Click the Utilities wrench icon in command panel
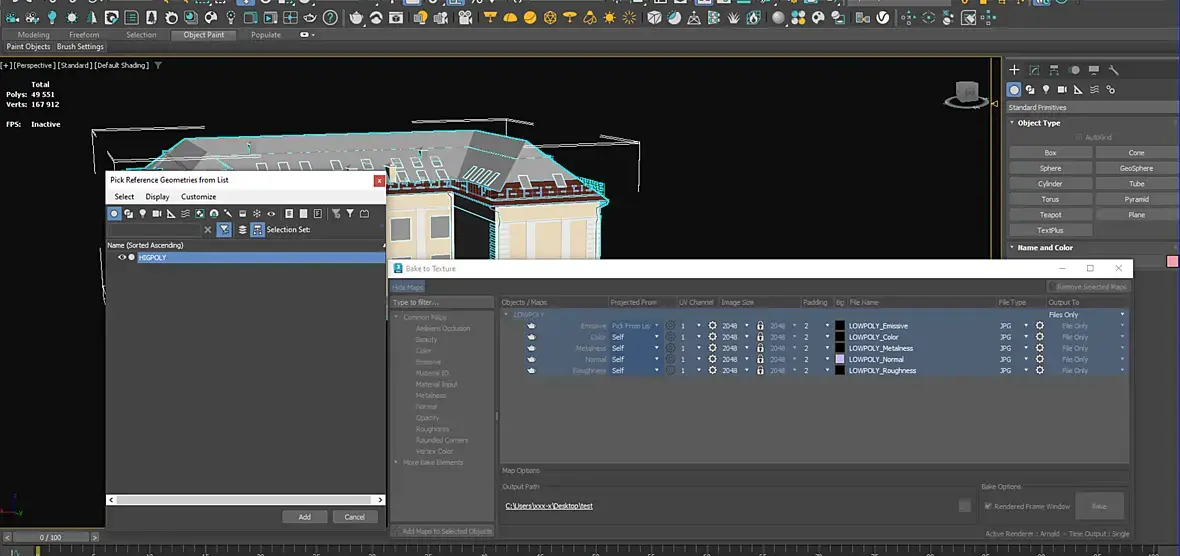Screen dimensions: 1180x556 [x=1113, y=70]
